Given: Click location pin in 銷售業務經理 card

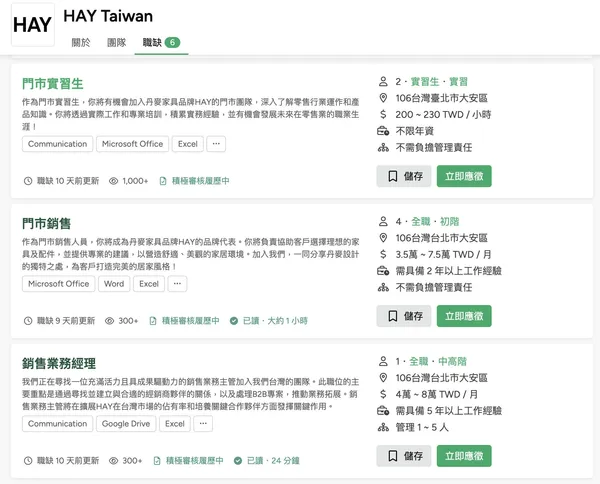Looking at the screenshot, I should click(383, 378).
